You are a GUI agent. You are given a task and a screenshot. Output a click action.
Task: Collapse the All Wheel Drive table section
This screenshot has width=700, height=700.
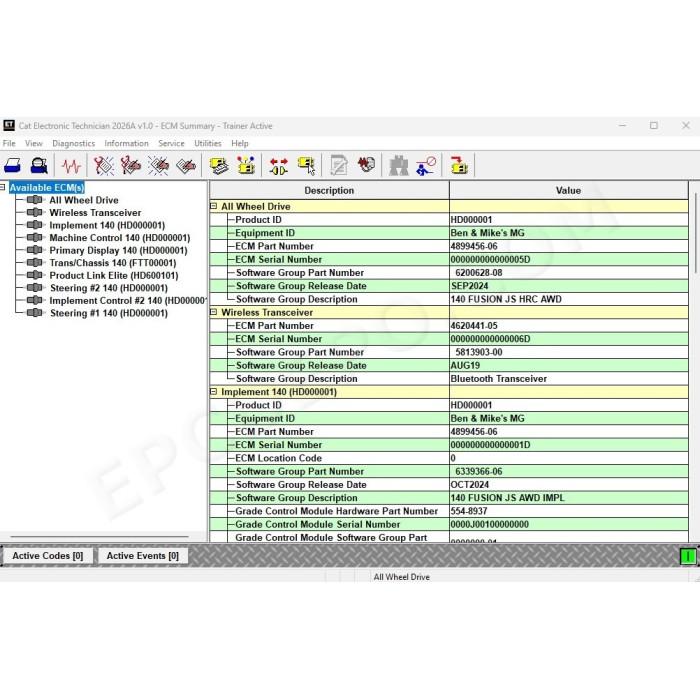click(213, 206)
